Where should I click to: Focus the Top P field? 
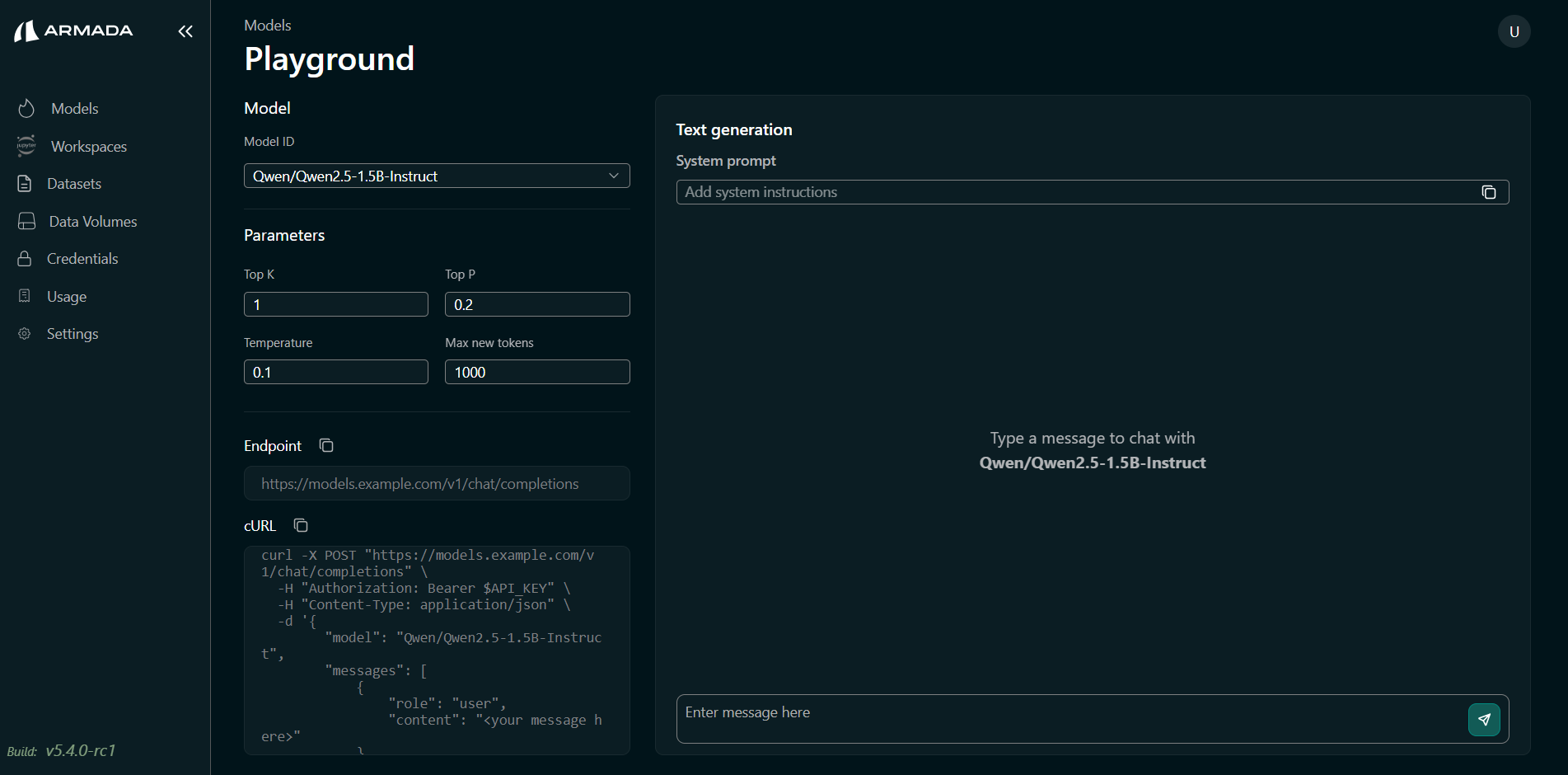pyautogui.click(x=537, y=304)
